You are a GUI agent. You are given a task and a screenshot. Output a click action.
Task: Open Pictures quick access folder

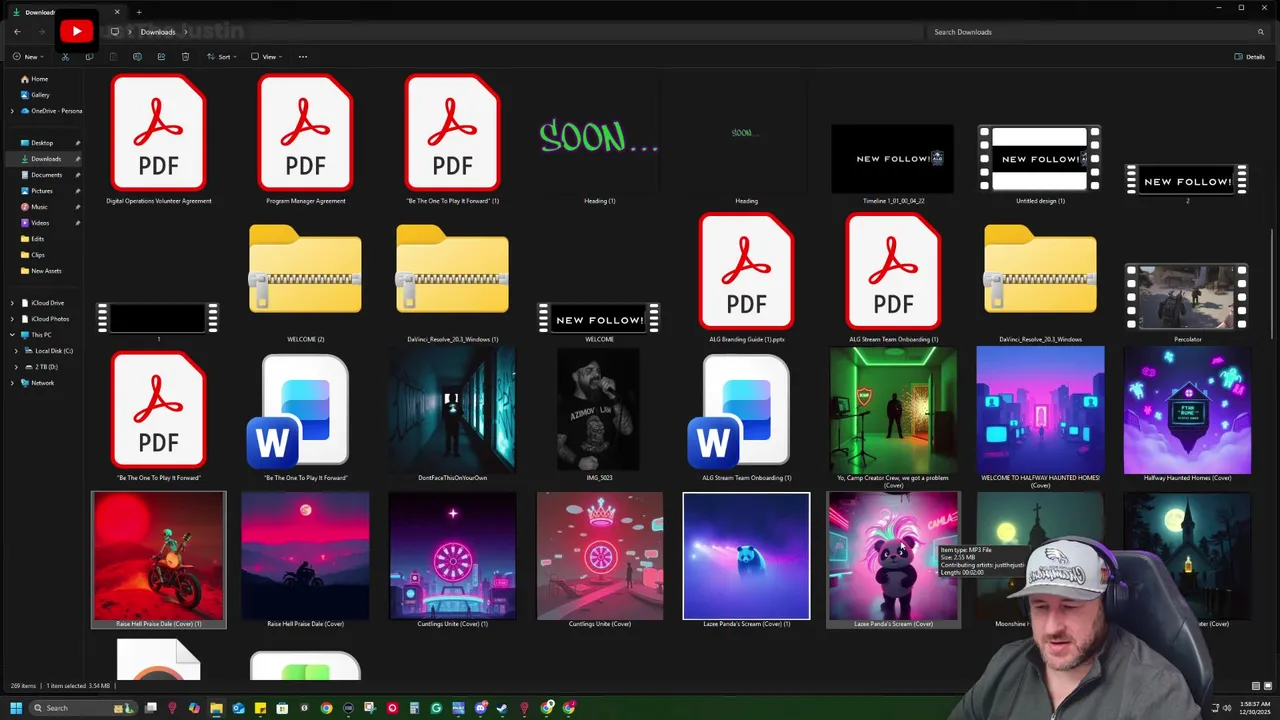42,191
